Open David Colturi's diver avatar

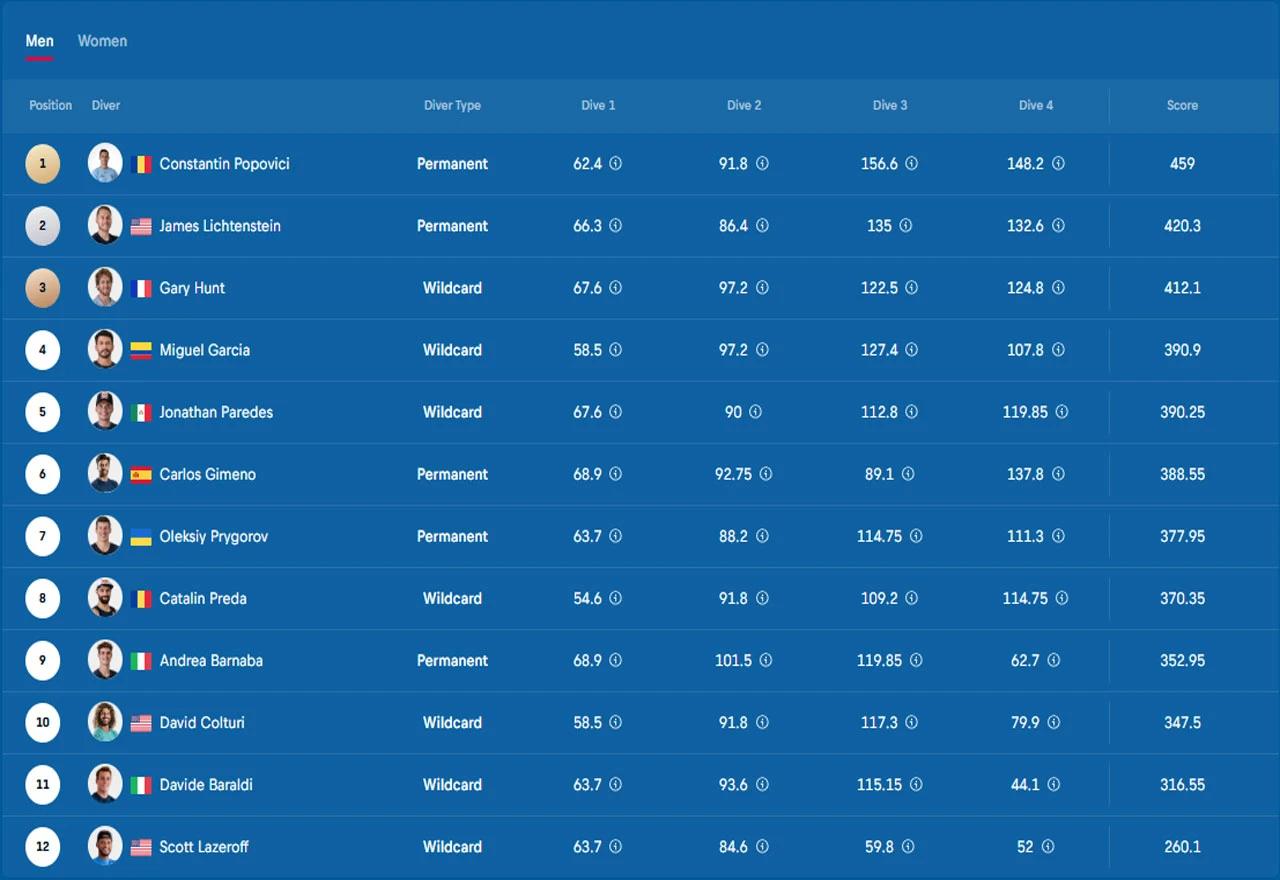(105, 722)
